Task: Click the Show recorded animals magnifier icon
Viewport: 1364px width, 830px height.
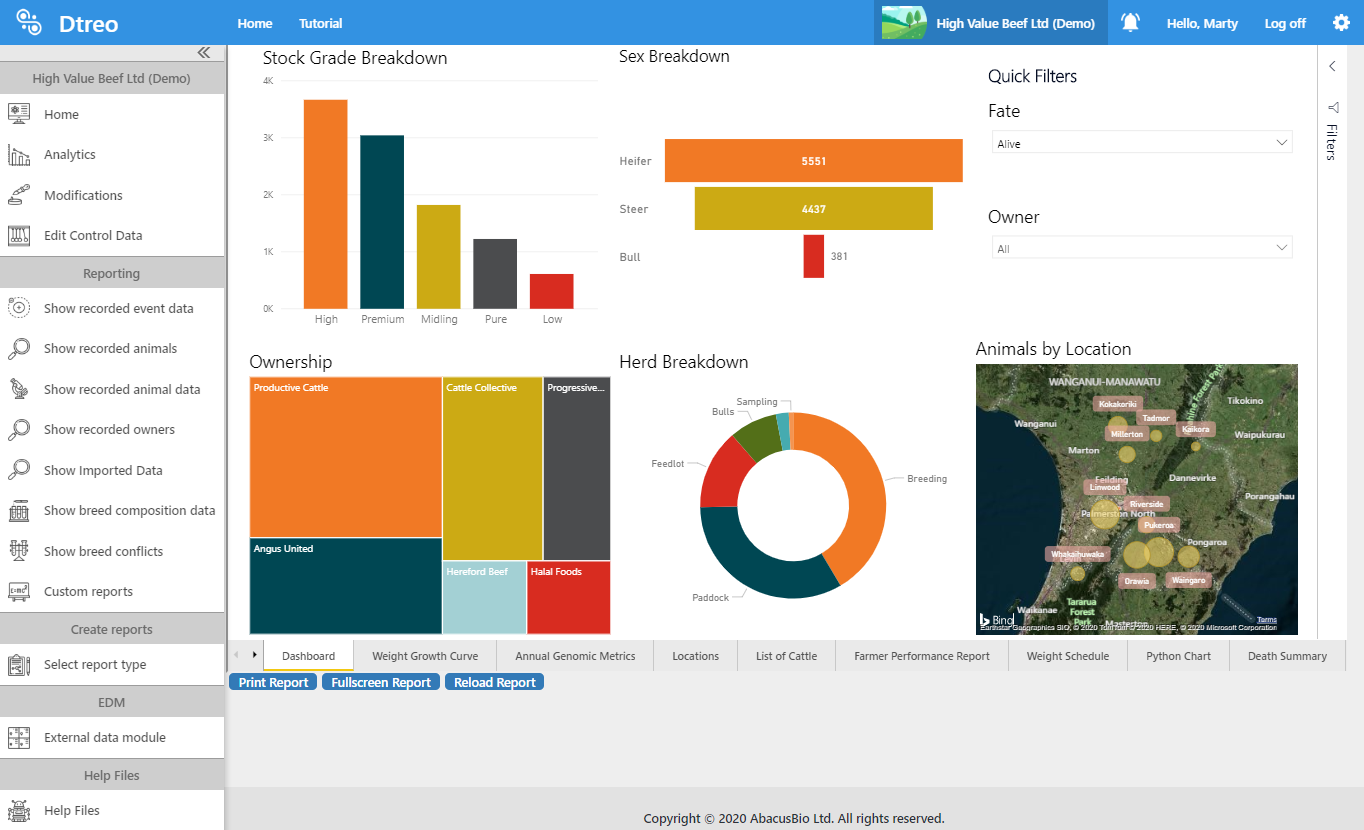Action: pos(19,349)
